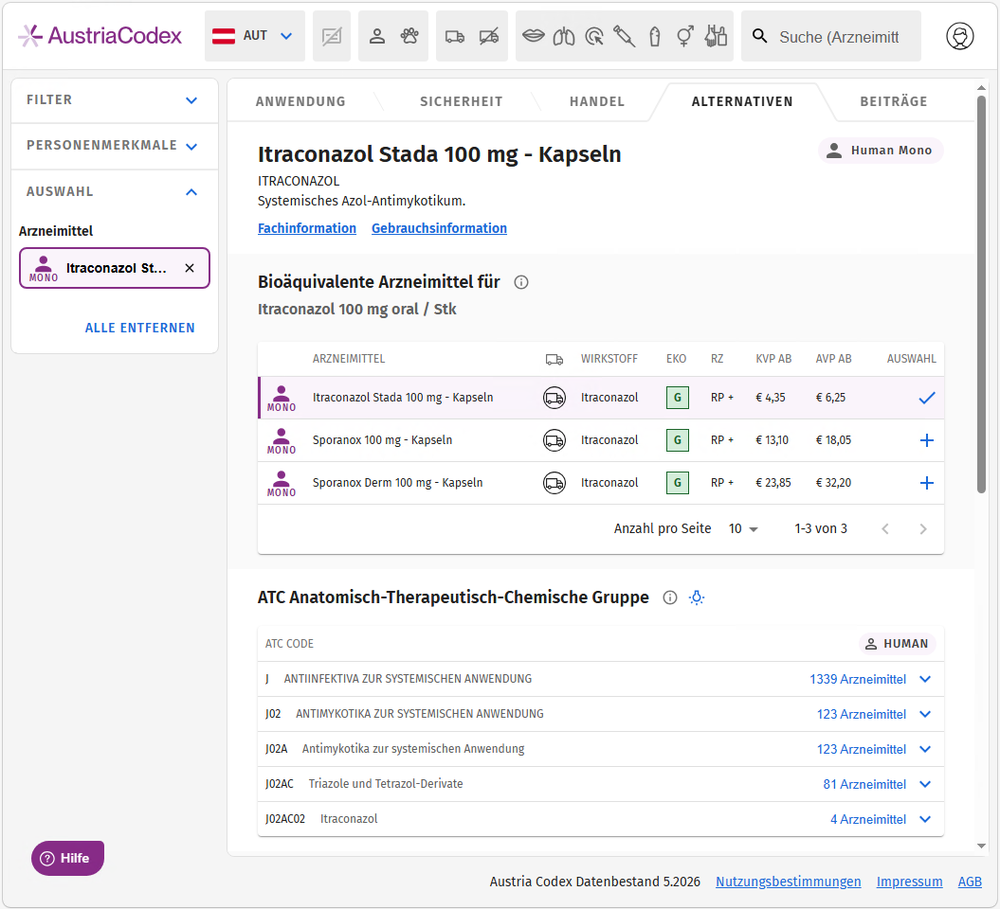Expand the PERSONENMERKMALE section

click(x=114, y=146)
